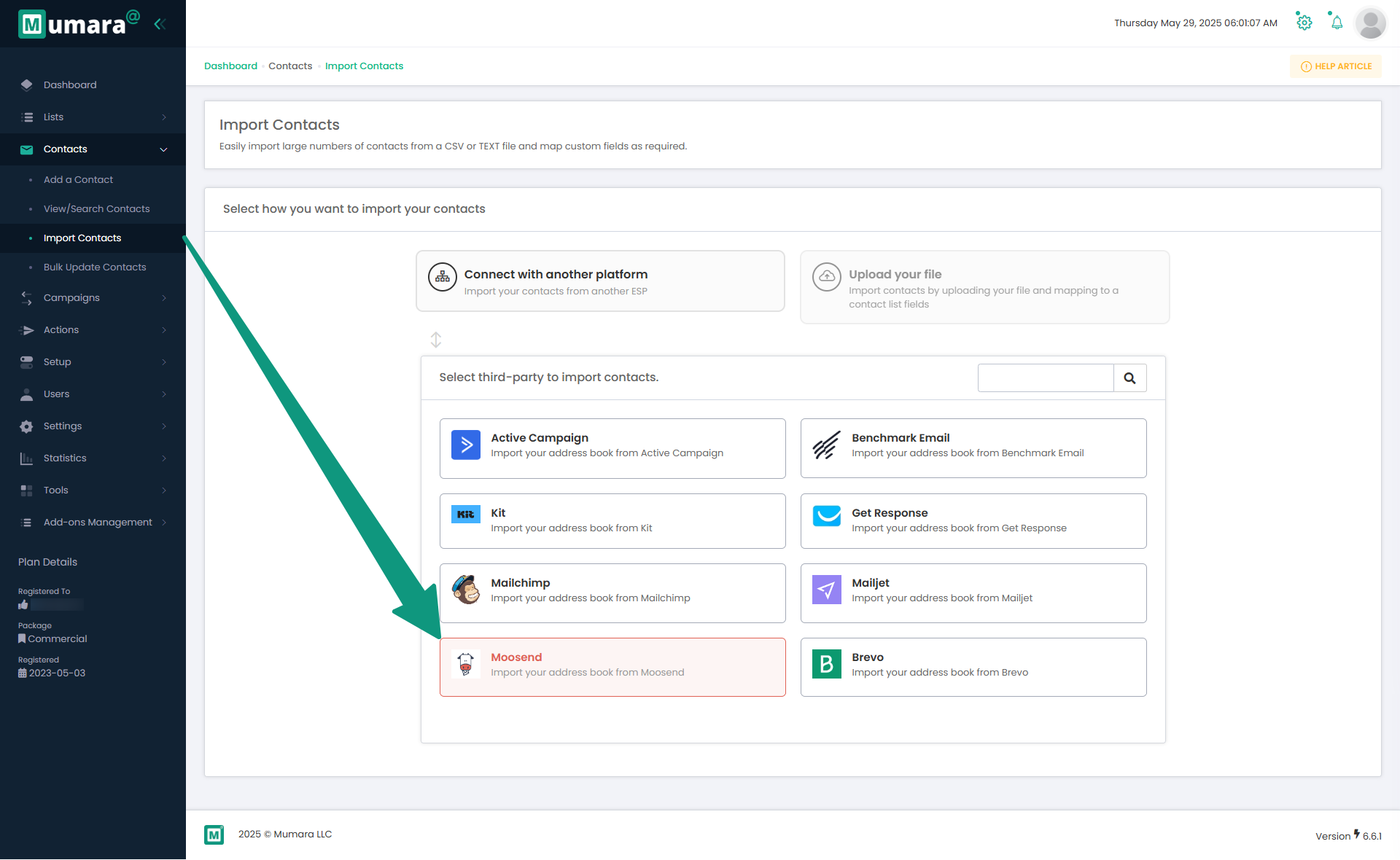This screenshot has width=1400, height=860.
Task: Click the Lists sidebar icon
Action: point(26,117)
